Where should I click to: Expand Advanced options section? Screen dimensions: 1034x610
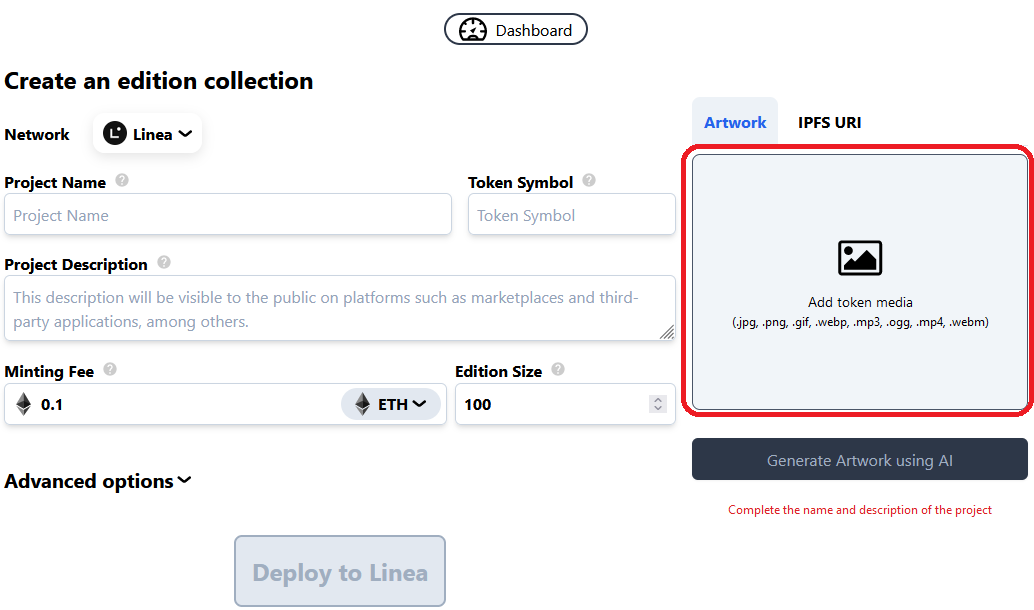point(98,481)
